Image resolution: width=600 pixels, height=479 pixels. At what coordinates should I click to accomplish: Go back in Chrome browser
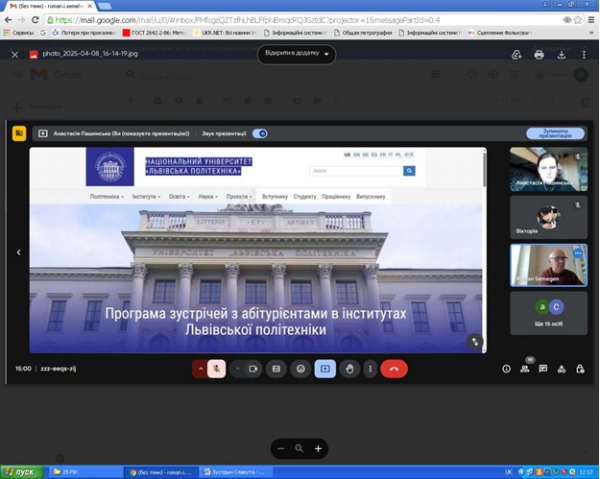[8, 20]
